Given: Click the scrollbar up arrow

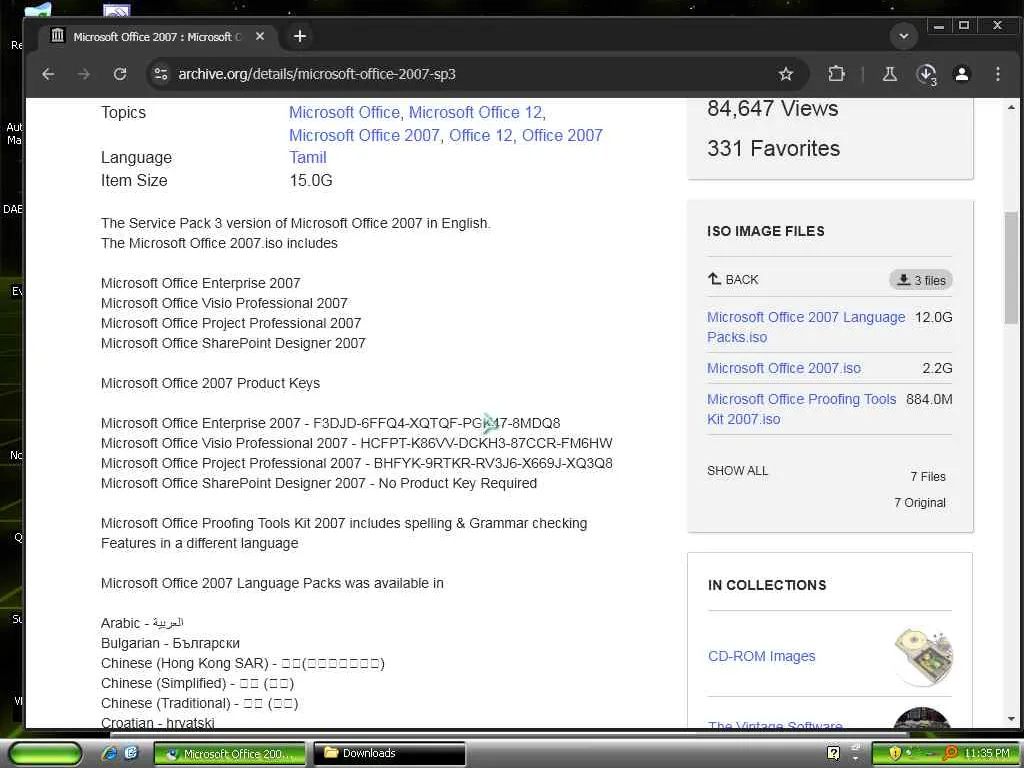Looking at the screenshot, I should coord(1011,107).
